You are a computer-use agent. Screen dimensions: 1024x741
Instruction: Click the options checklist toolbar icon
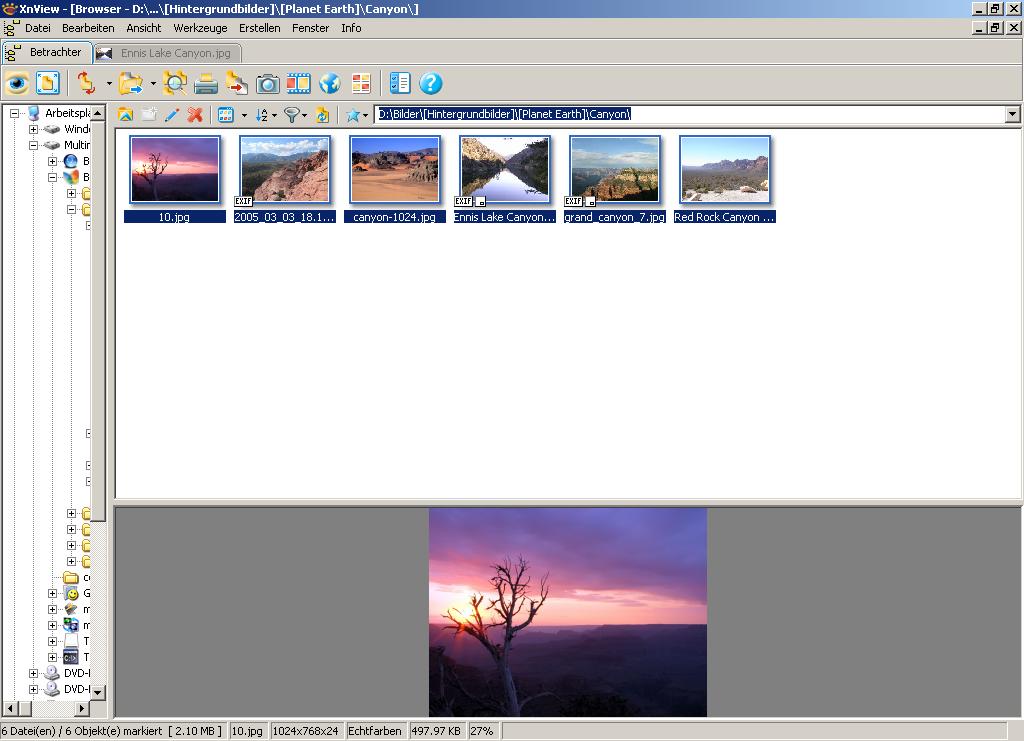pyautogui.click(x=400, y=83)
